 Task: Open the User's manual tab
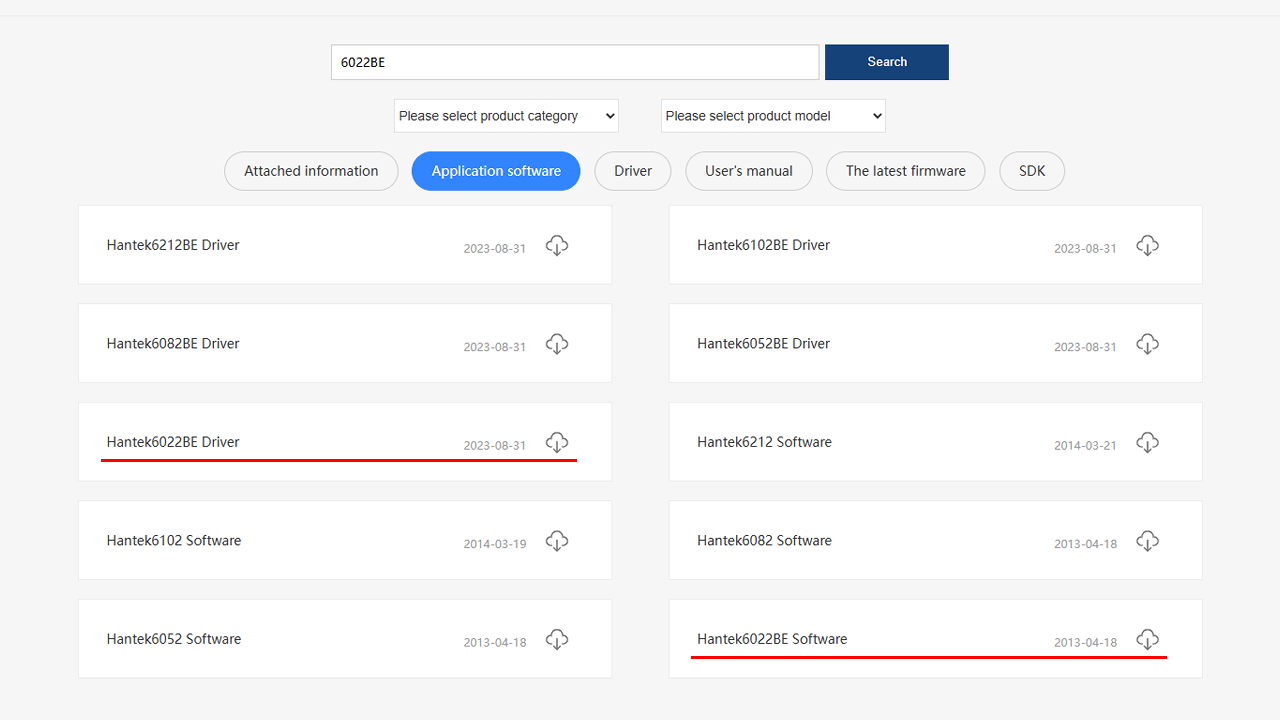749,171
